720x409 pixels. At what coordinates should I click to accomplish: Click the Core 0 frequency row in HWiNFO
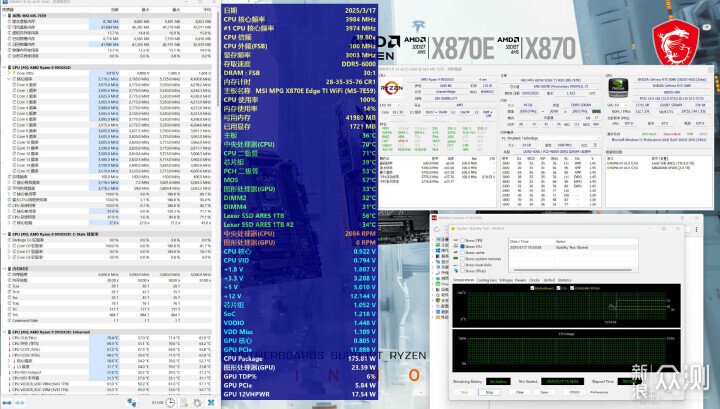[x=109, y=84]
